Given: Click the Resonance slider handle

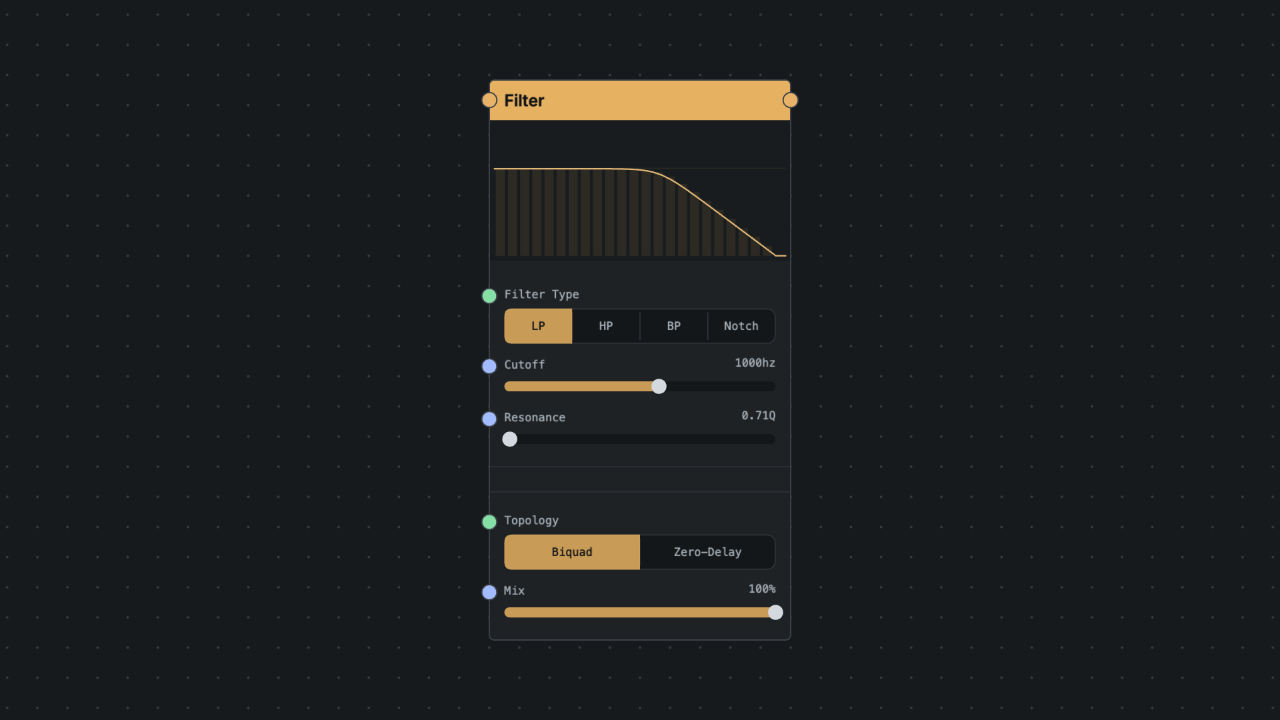Looking at the screenshot, I should click(510, 439).
